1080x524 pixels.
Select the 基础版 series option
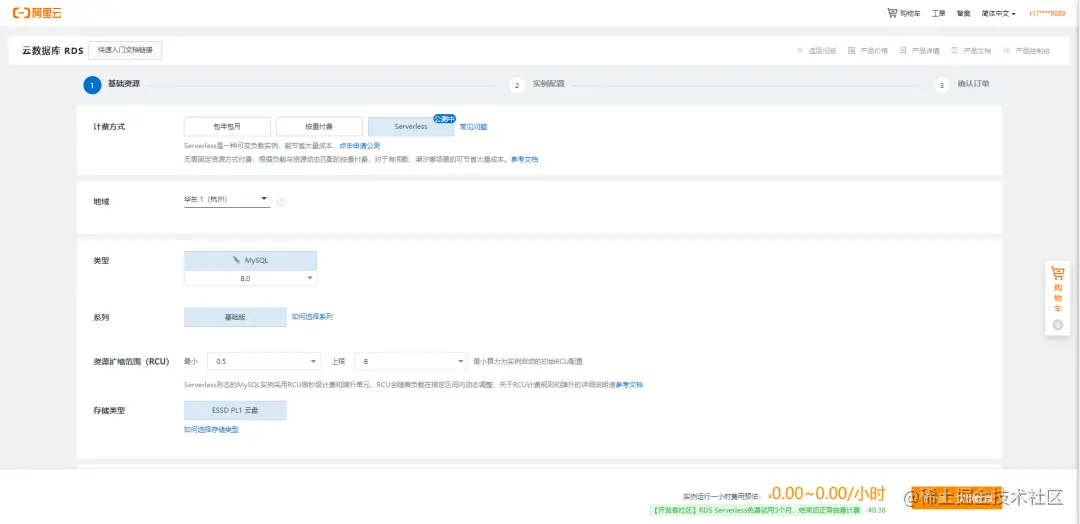point(235,317)
